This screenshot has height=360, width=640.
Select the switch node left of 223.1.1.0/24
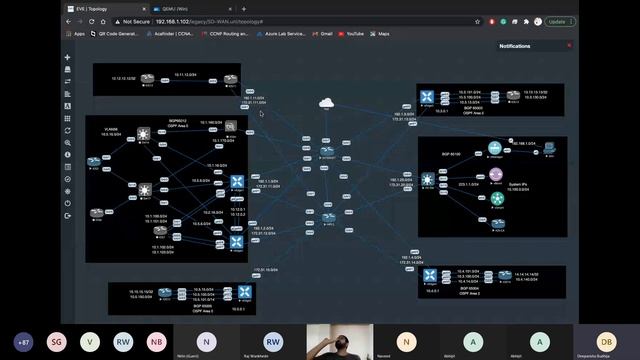click(428, 180)
